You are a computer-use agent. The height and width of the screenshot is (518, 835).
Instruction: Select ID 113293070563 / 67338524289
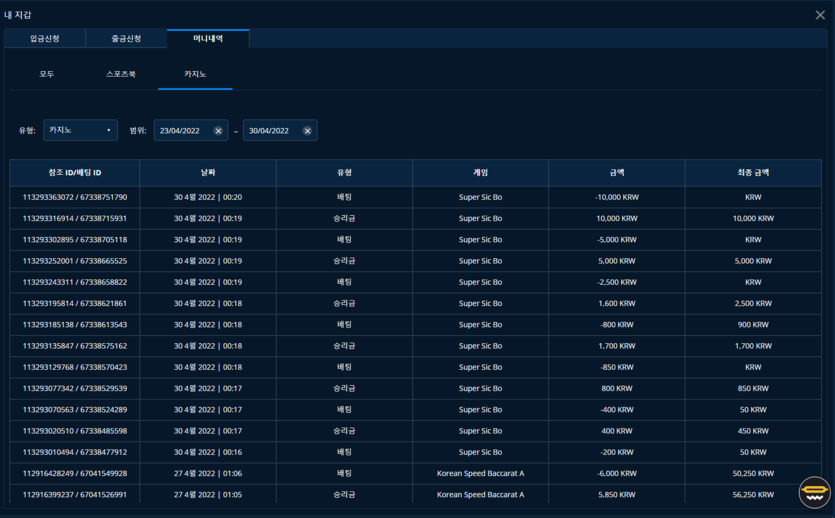[x=75, y=410]
